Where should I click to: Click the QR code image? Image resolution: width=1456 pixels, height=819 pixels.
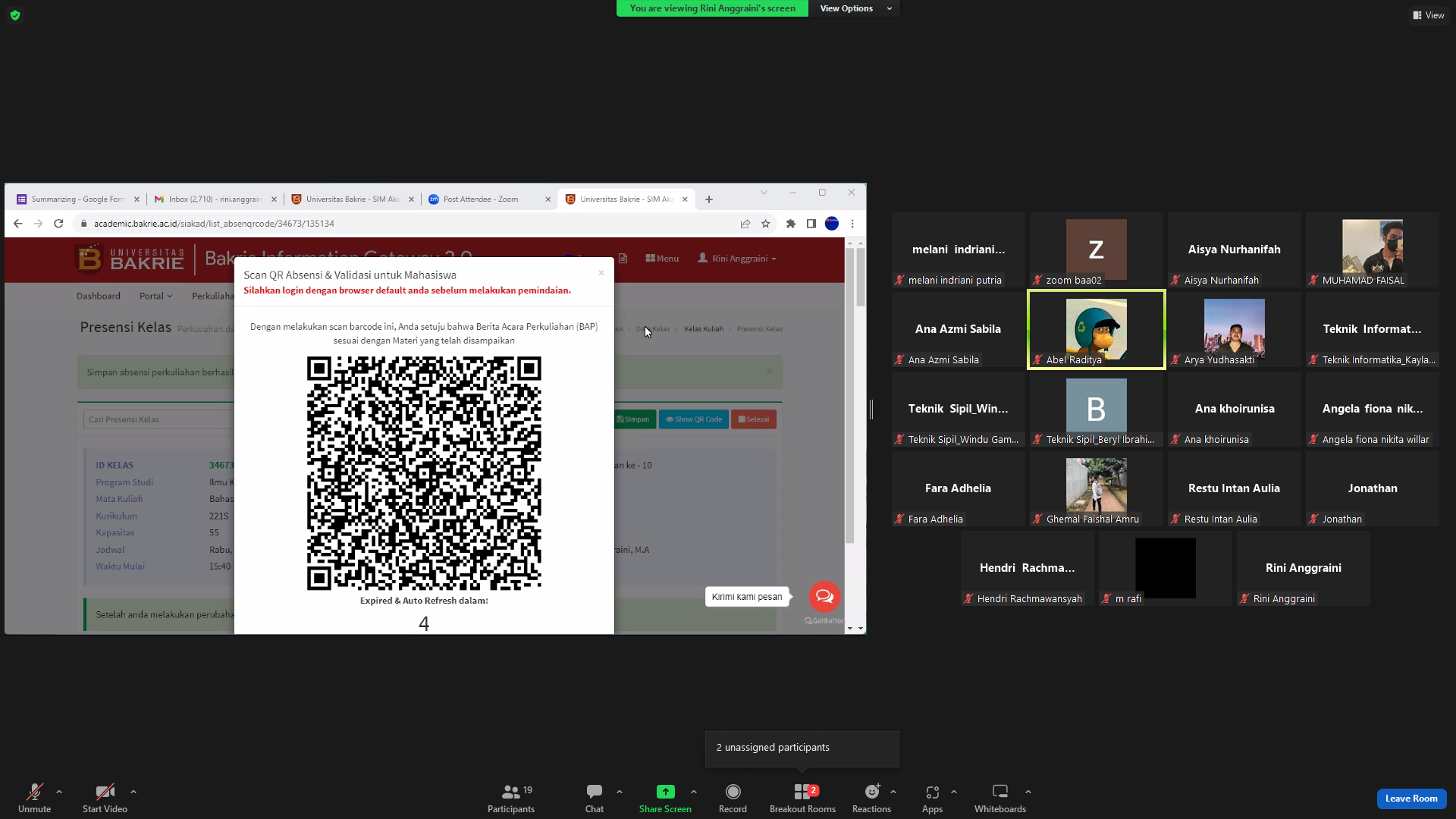tap(424, 473)
